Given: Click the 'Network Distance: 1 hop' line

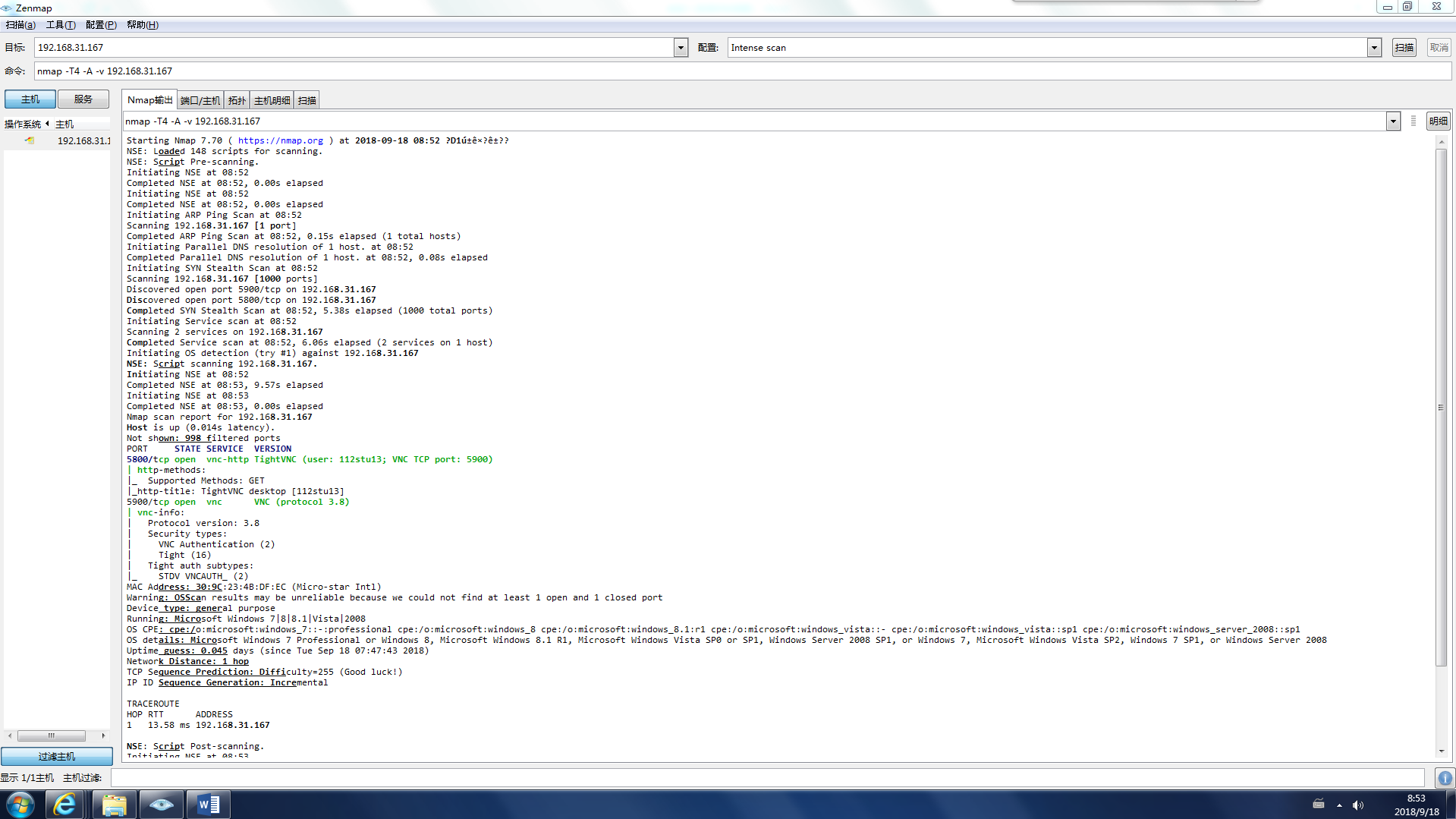Looking at the screenshot, I should pos(187,661).
